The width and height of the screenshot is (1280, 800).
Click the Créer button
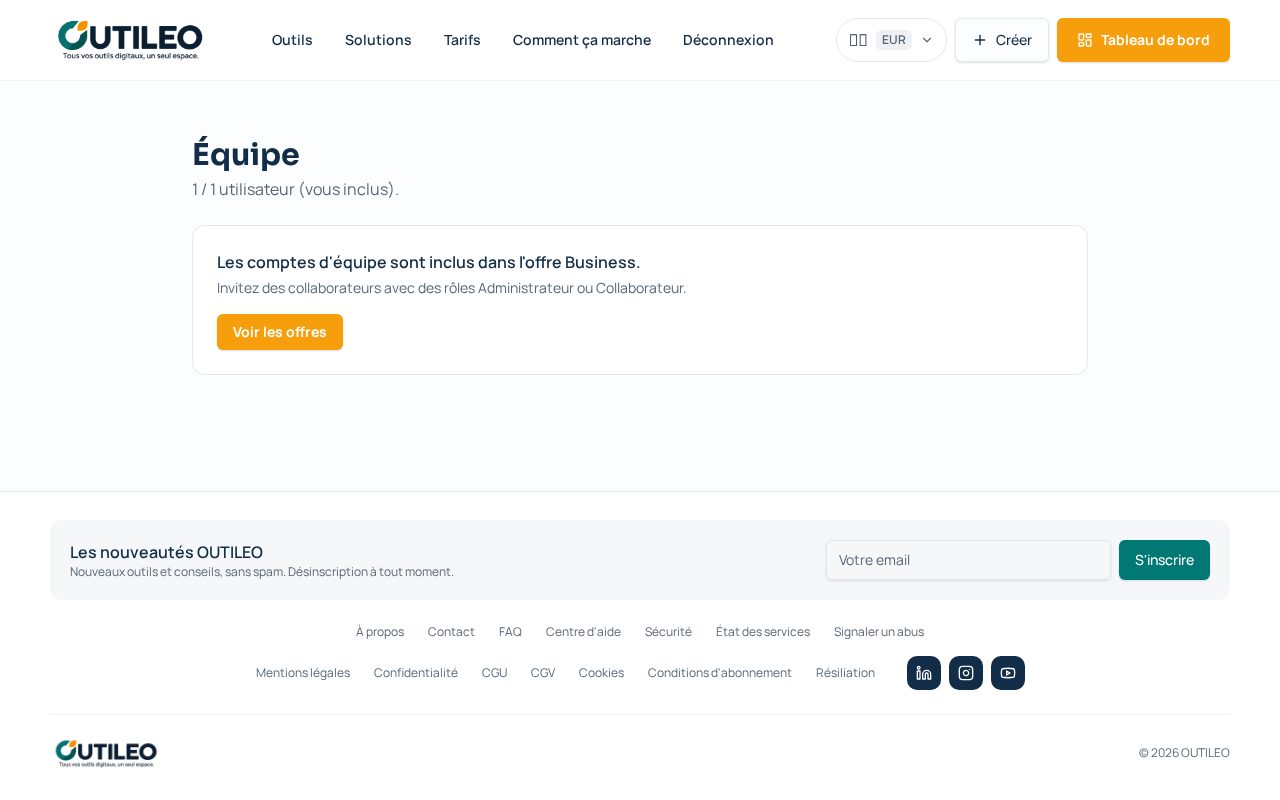coord(1002,40)
